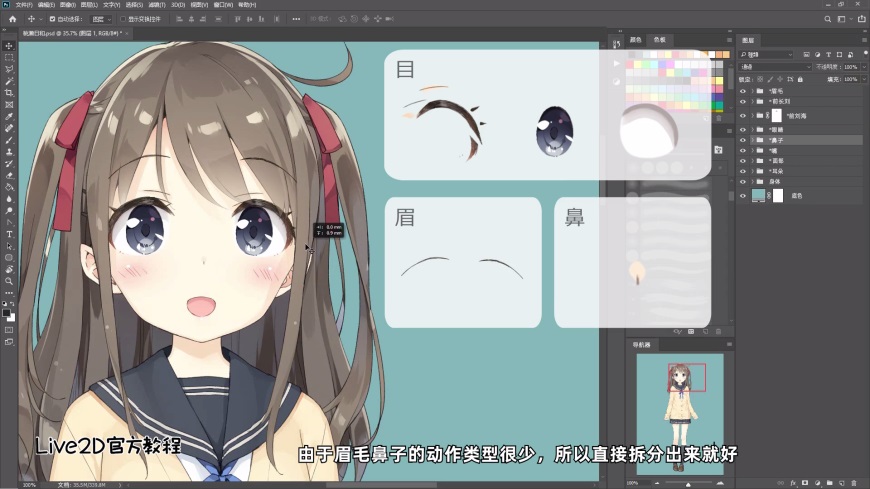Screen dimensions: 870x489
Task: Click the navigator preview thumbnail
Action: point(680,414)
